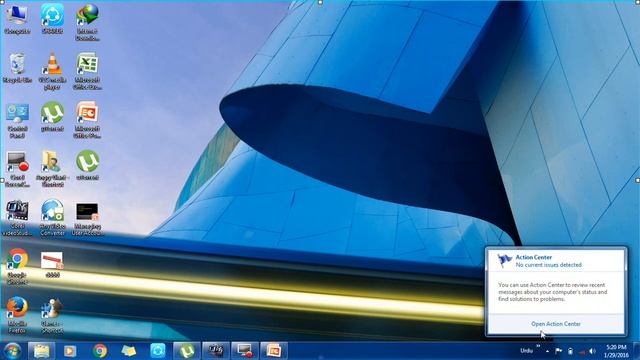Launch Mozilla Firefox desktop shortcut
Screen dimensions: 640x360
(x=17, y=315)
